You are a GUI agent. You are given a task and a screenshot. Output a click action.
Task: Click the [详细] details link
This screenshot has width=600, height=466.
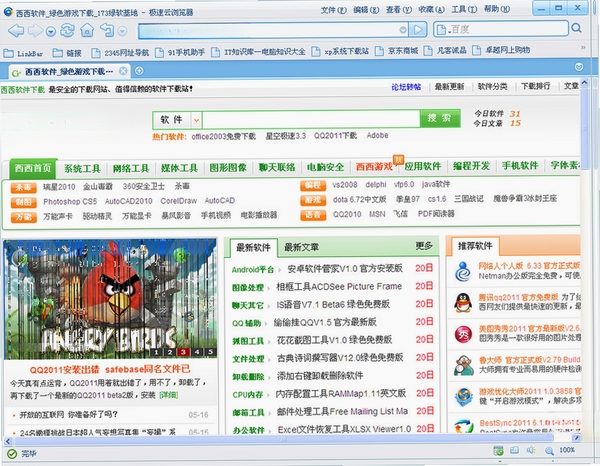pyautogui.click(x=168, y=395)
